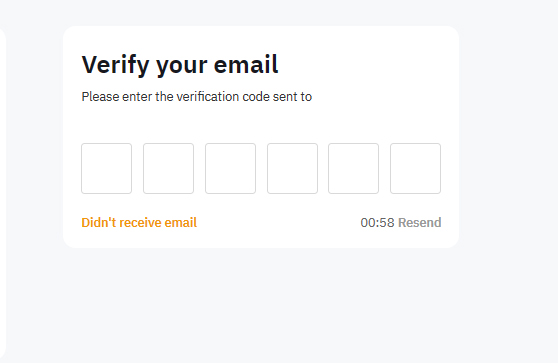Click the word "code" in the subtitle

click(256, 96)
